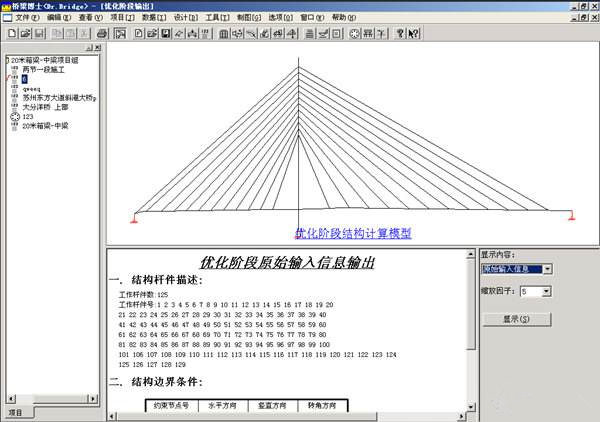600x422 pixels.
Task: Click the project panel scroll-right arrow
Action: point(93,399)
